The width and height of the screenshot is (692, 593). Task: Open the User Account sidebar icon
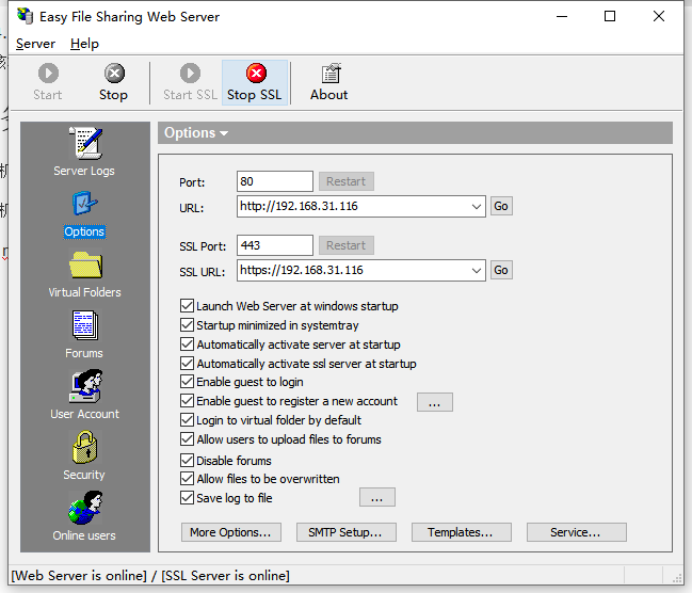point(86,386)
